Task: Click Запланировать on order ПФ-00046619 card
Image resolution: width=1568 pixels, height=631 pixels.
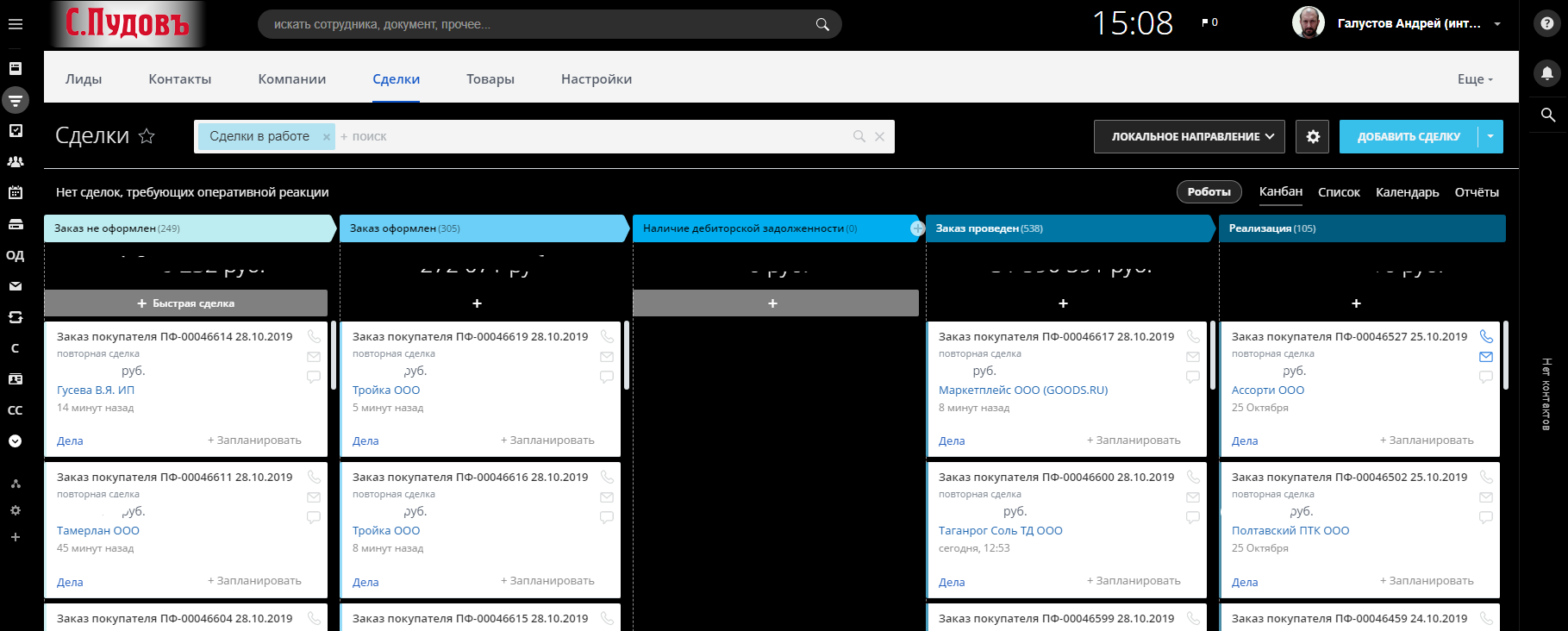Action: 547,440
